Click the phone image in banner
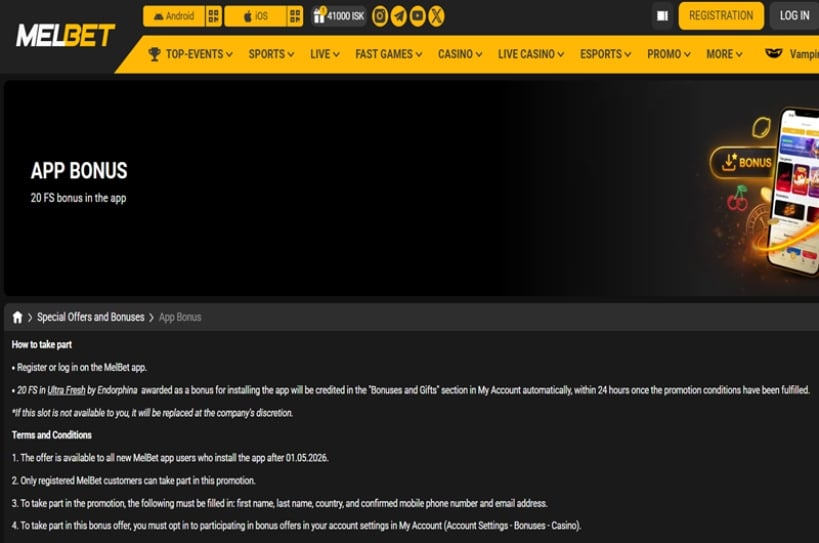 click(794, 191)
